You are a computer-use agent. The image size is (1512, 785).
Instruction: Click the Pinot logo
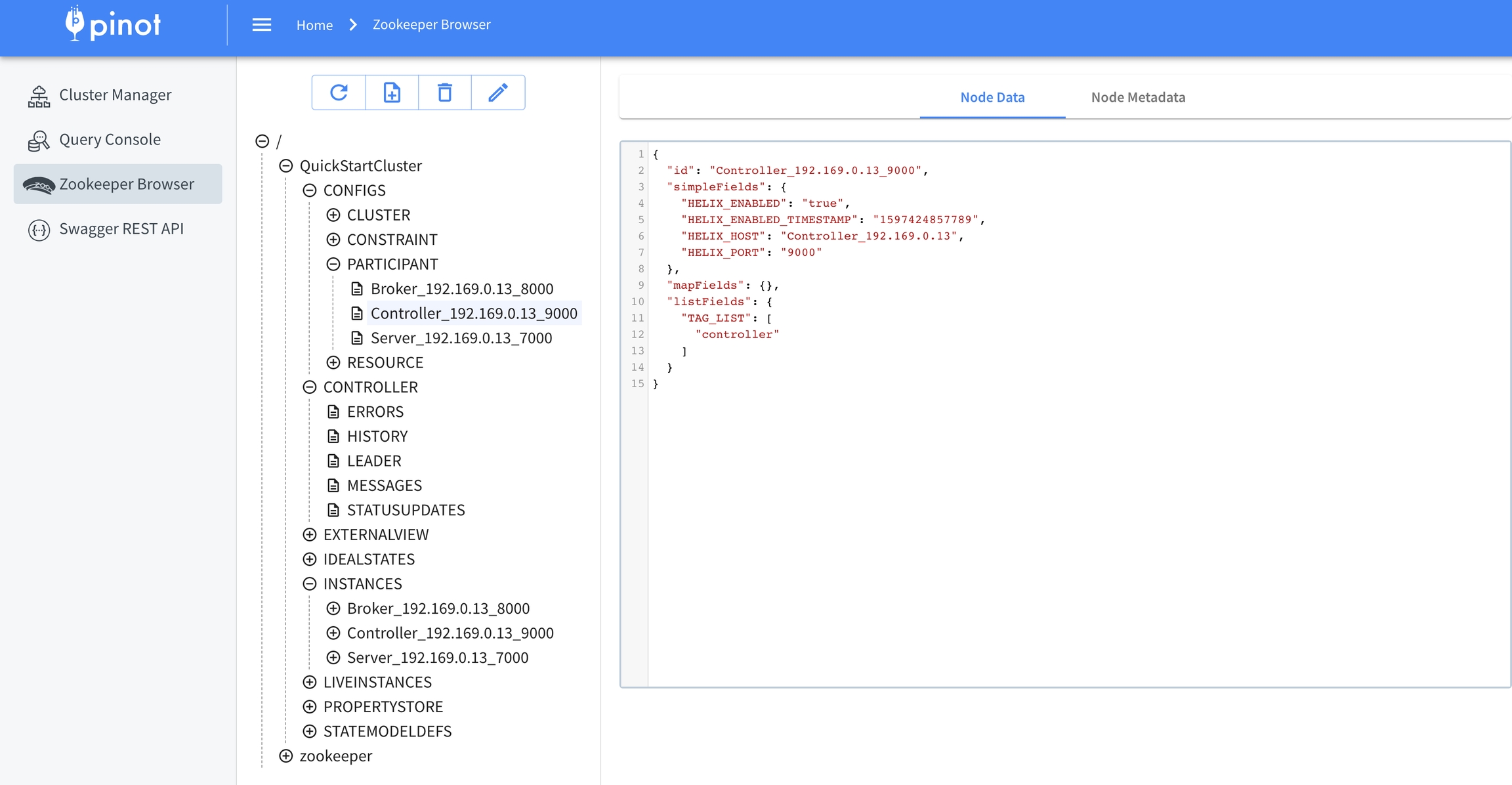[x=113, y=24]
